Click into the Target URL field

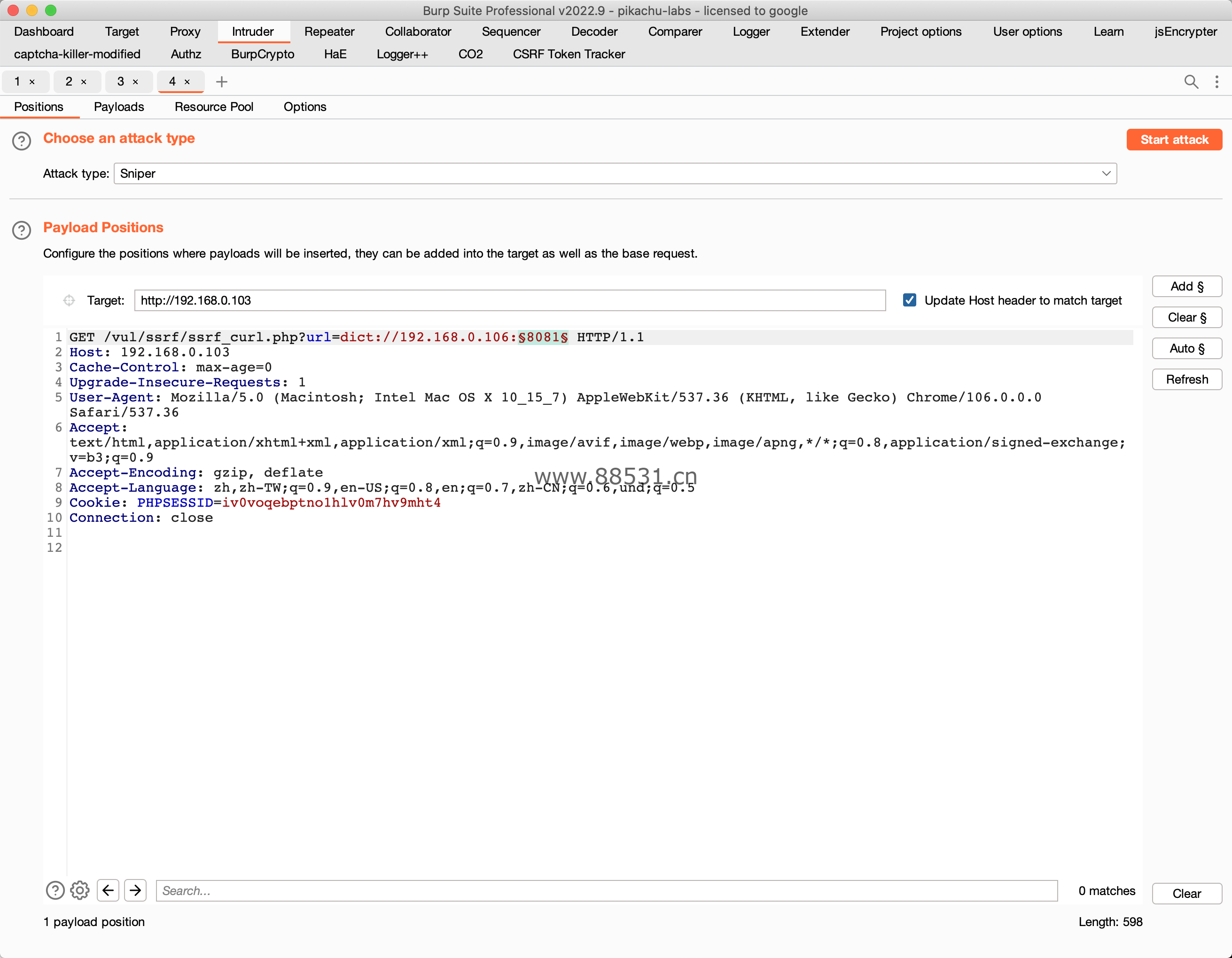[510, 300]
